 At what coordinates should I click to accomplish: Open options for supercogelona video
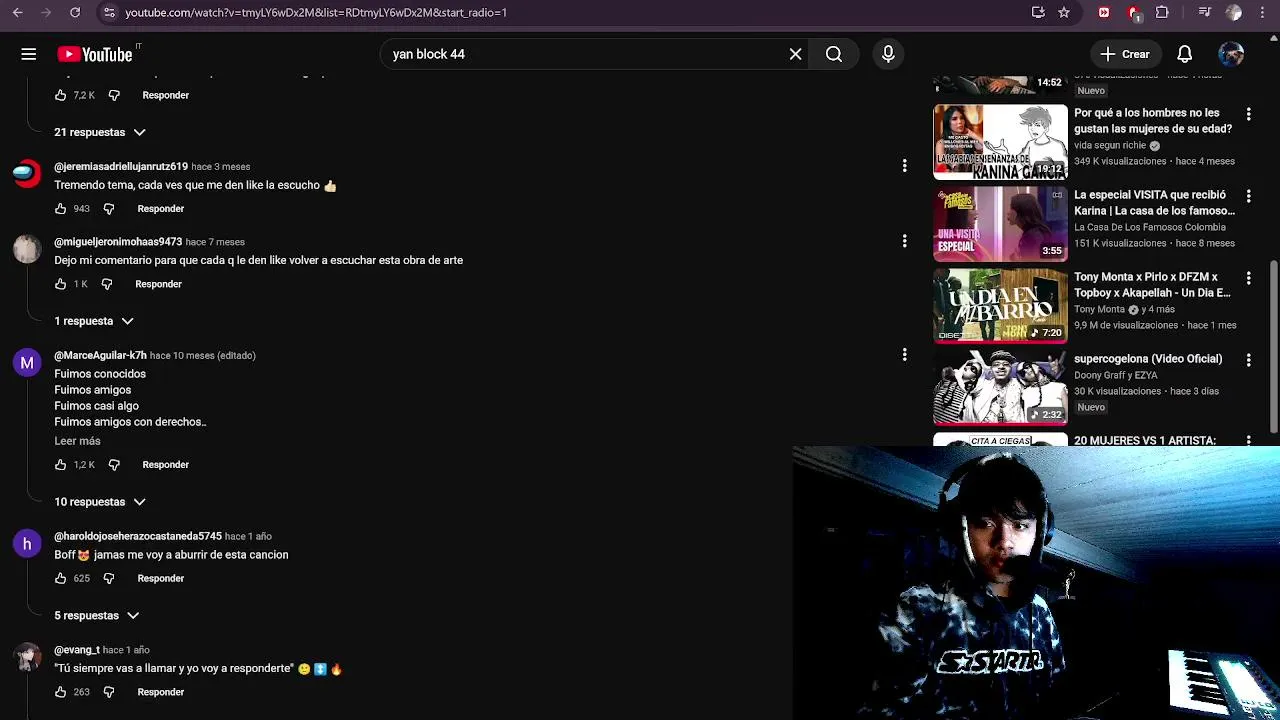pyautogui.click(x=1248, y=361)
